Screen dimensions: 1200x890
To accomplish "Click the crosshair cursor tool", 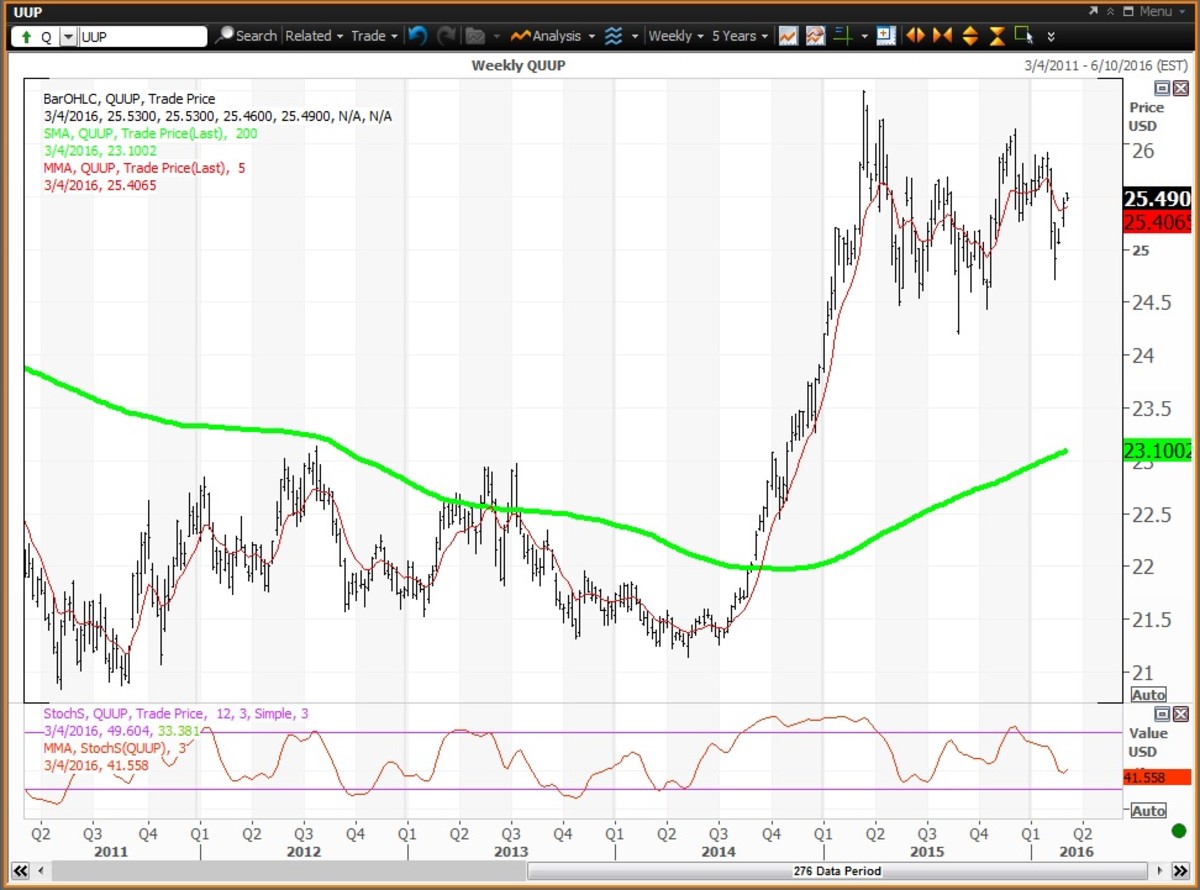I will coord(843,36).
